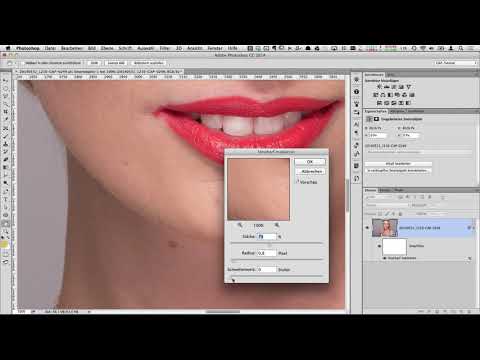Open the layer filter kind dropdown
Image resolution: width=480 pixels, height=360 pixels.
coord(379,197)
